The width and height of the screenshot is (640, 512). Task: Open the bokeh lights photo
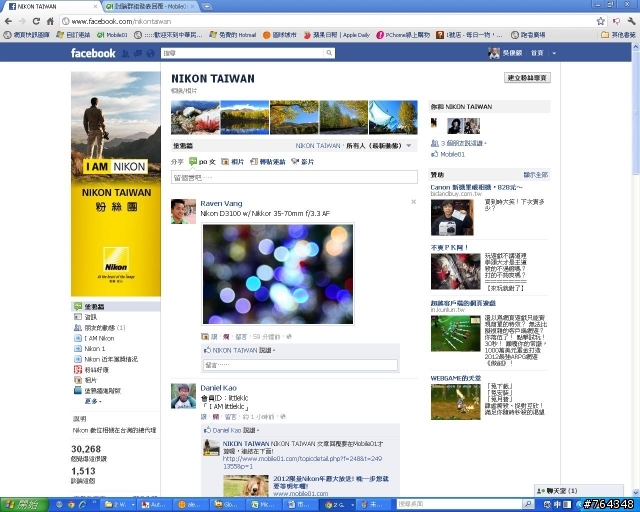(x=278, y=274)
